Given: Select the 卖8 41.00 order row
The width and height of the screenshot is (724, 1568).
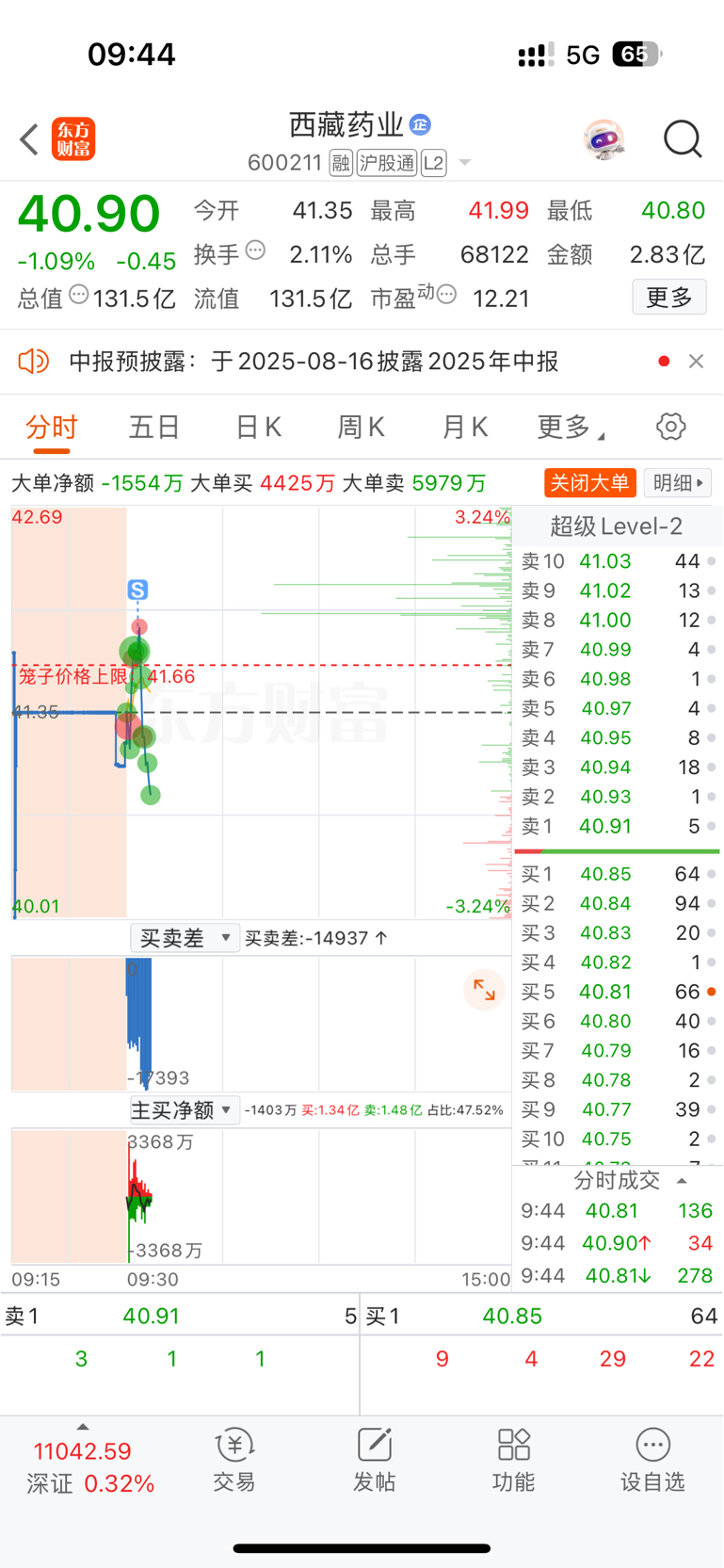Looking at the screenshot, I should point(618,621).
